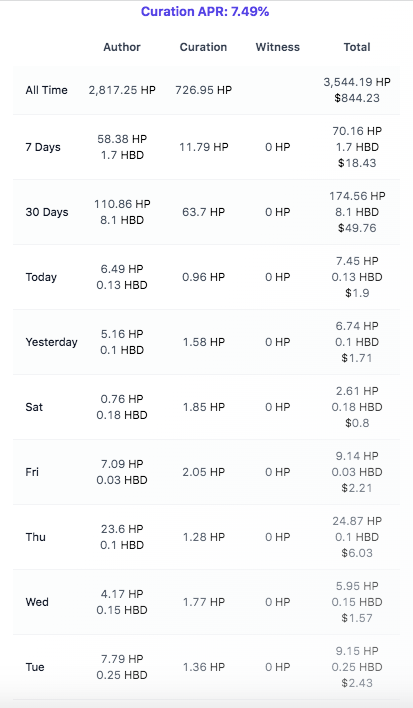Image resolution: width=413 pixels, height=708 pixels.
Task: Click the Fri row label
Action: (32, 472)
